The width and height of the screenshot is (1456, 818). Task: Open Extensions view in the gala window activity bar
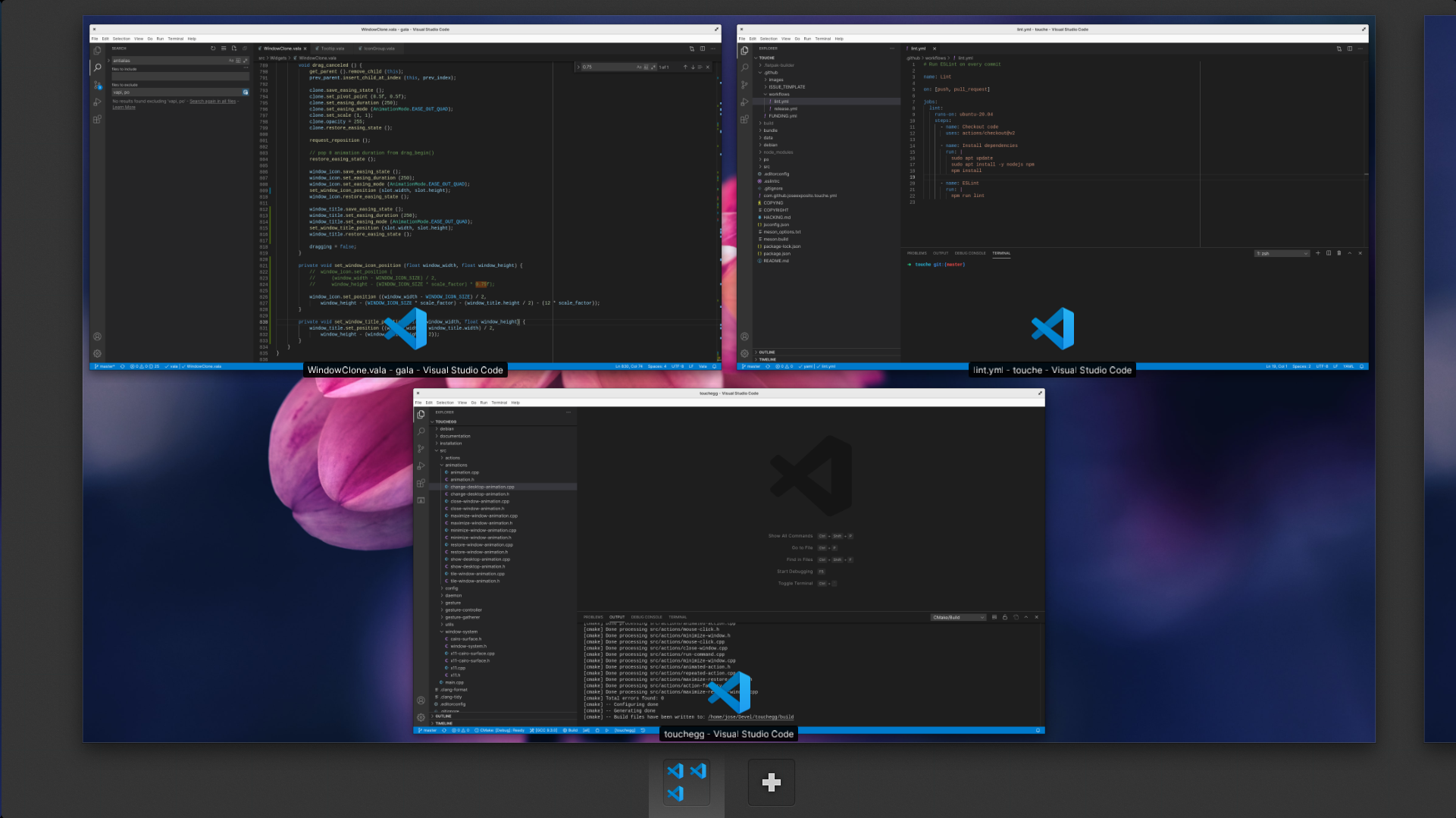pos(97,119)
